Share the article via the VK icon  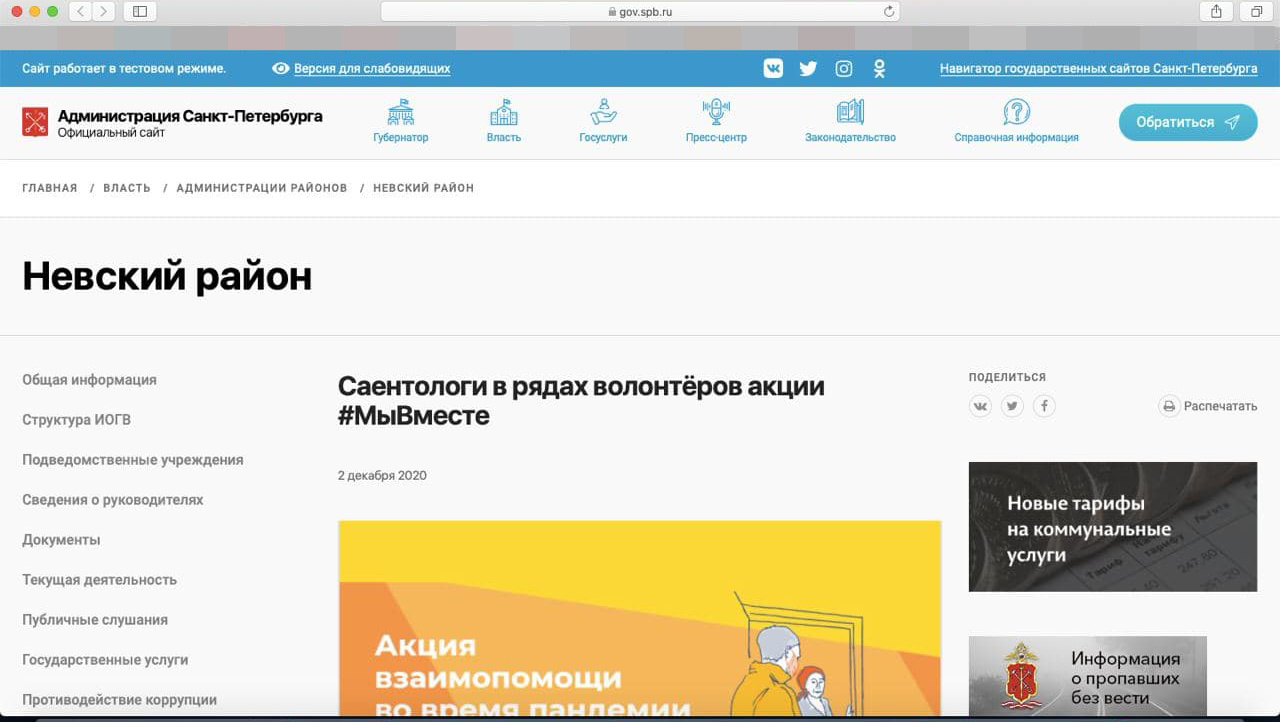click(980, 406)
